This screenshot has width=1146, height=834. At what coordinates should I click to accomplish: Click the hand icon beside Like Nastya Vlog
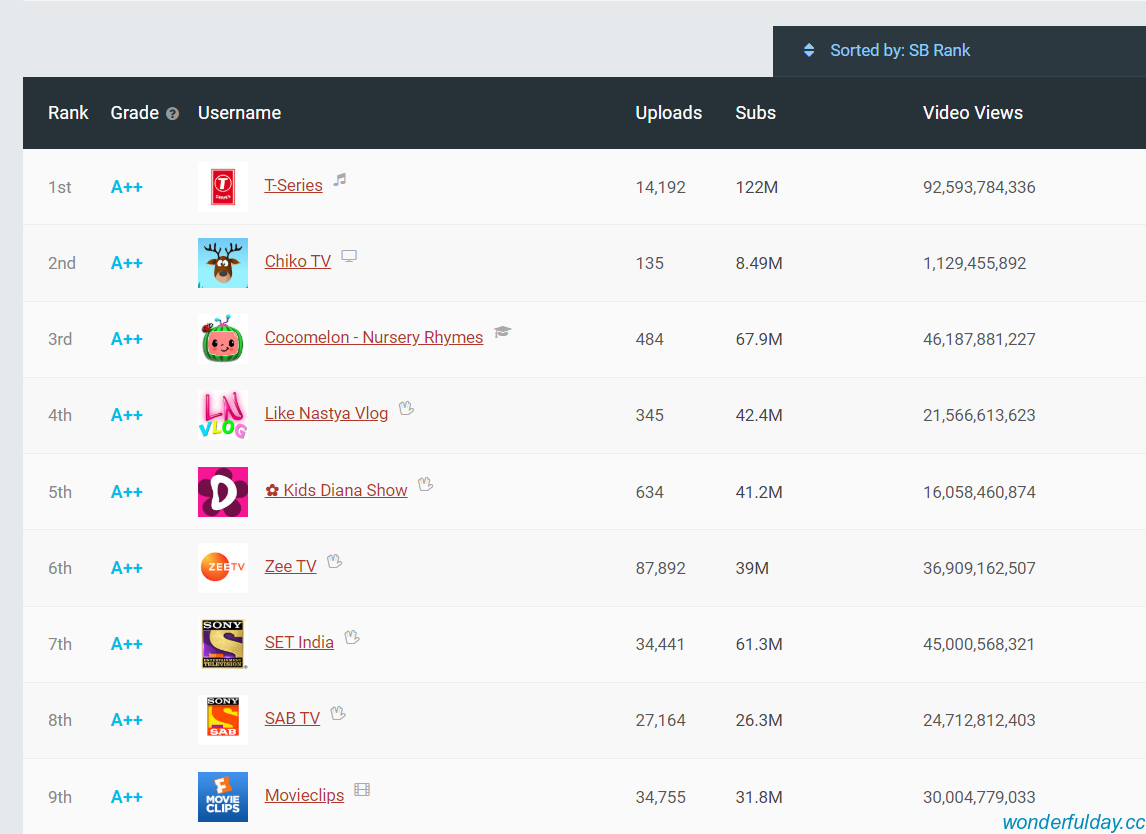[406, 408]
